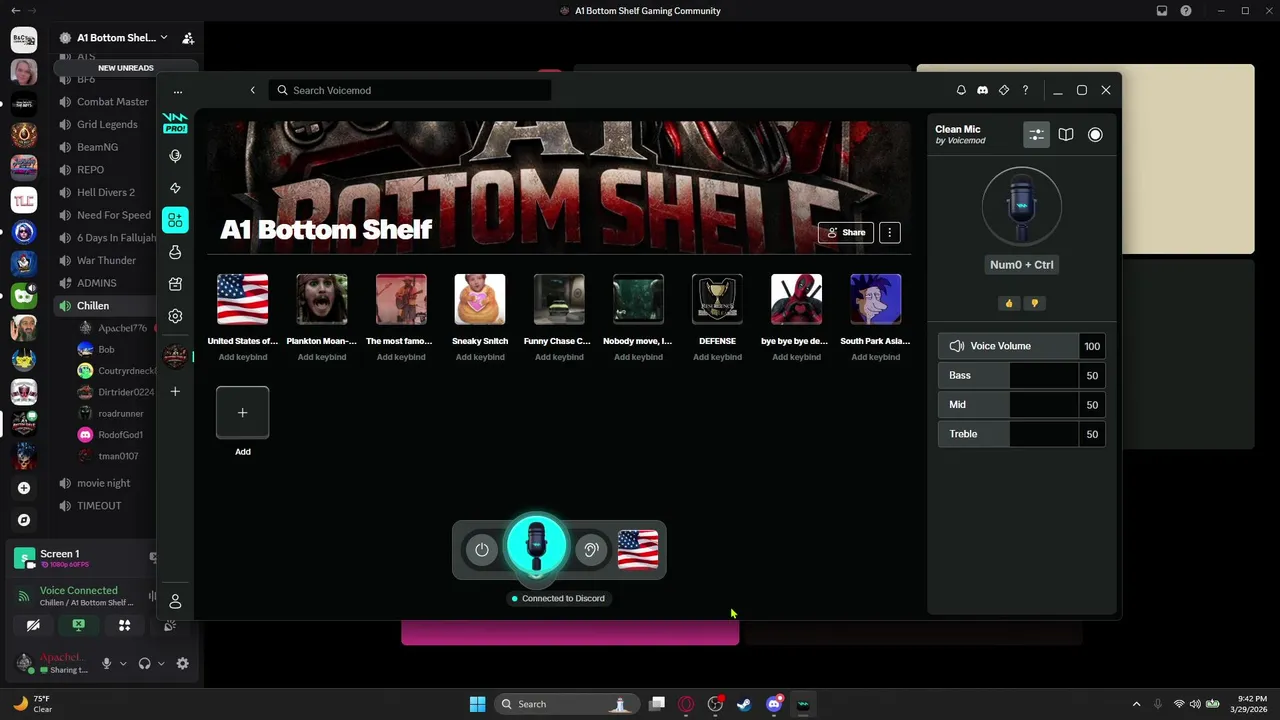Open Voicemod help question mark

[1025, 90]
